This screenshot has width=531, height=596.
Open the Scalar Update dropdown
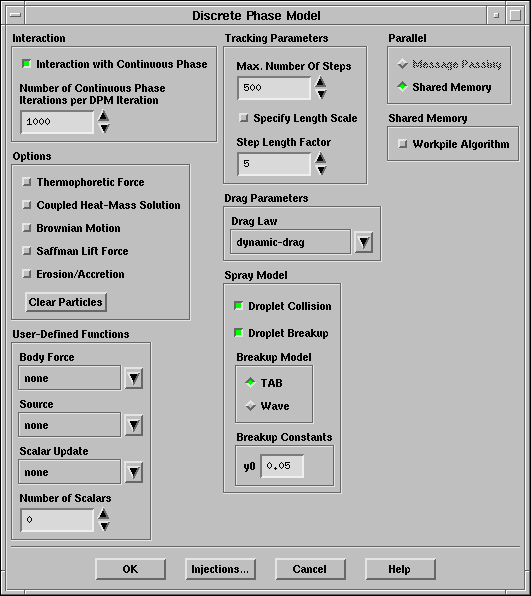[x=134, y=472]
